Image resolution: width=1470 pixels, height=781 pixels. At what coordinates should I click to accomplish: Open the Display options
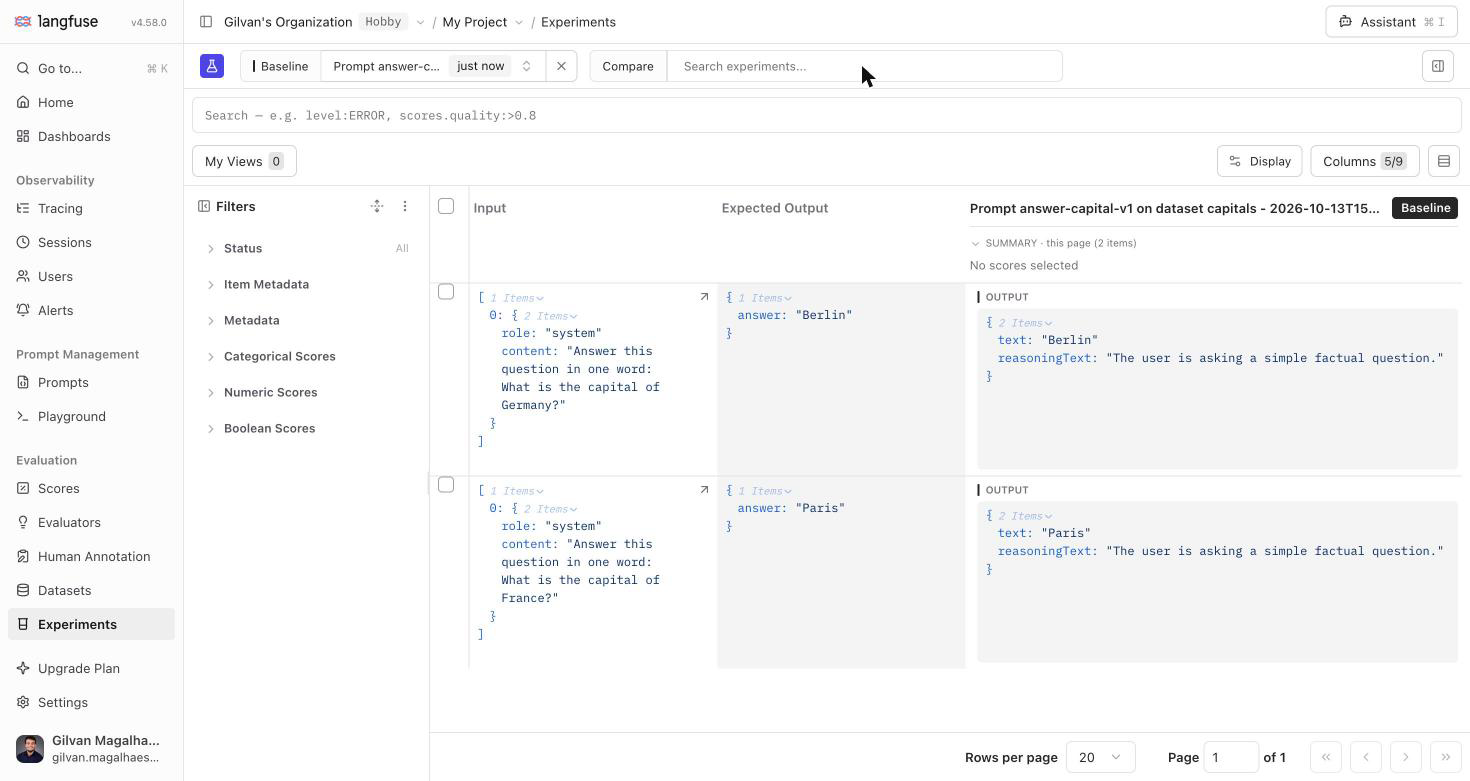(x=1260, y=161)
